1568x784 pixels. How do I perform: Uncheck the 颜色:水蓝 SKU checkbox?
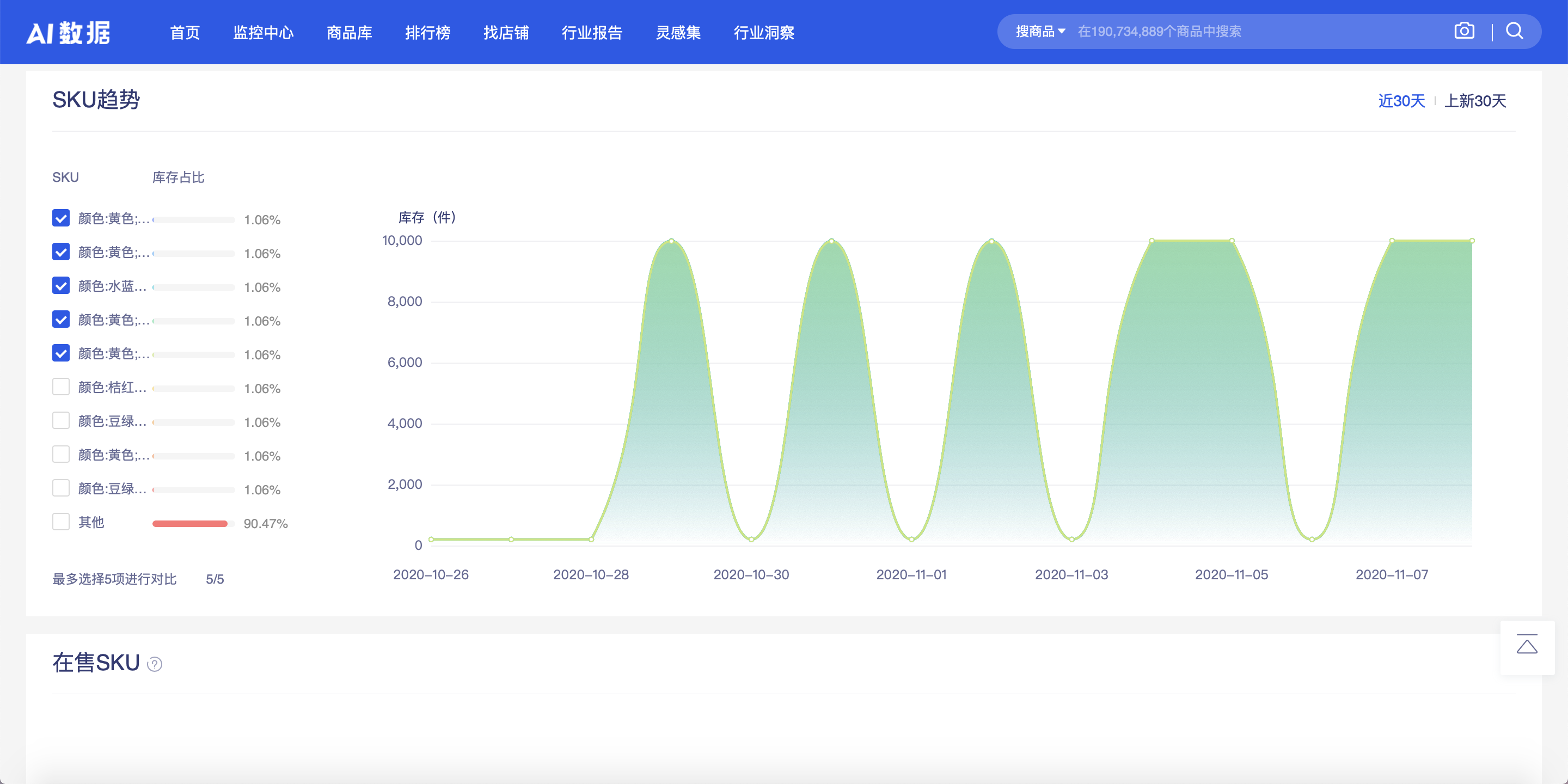tap(61, 286)
